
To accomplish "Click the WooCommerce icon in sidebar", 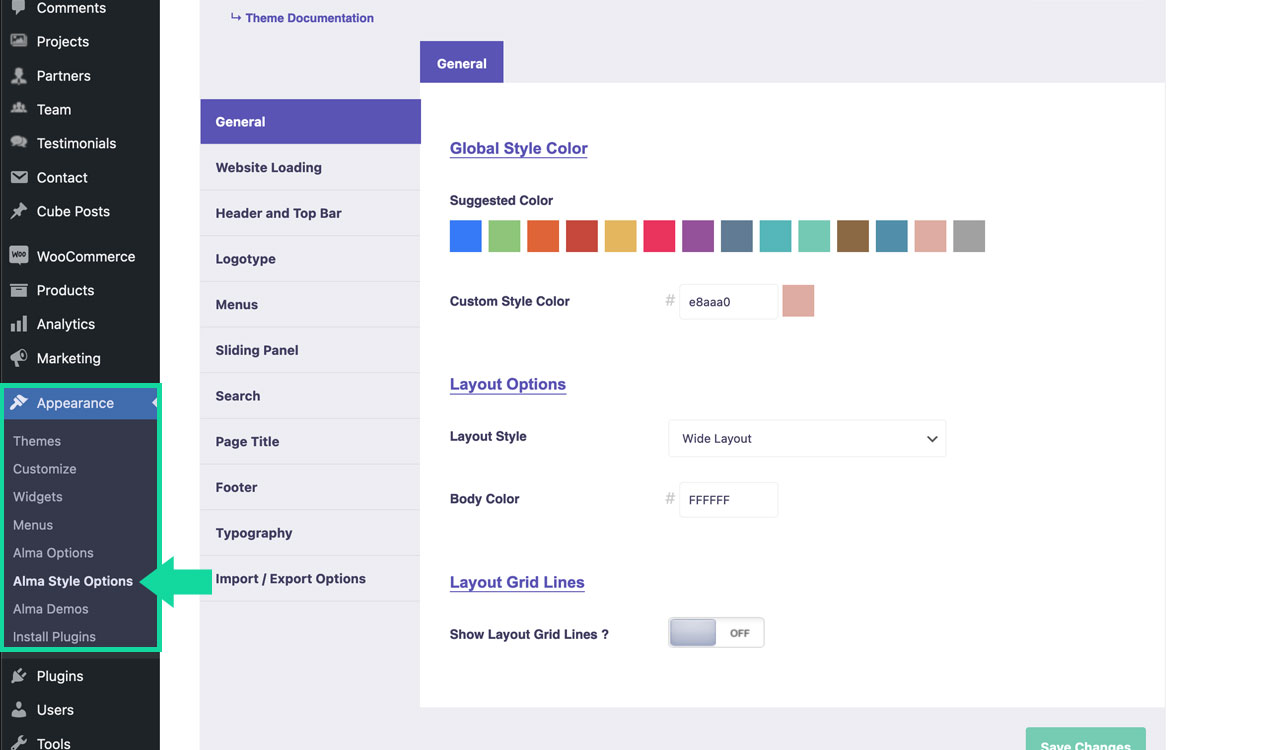I will 18,256.
